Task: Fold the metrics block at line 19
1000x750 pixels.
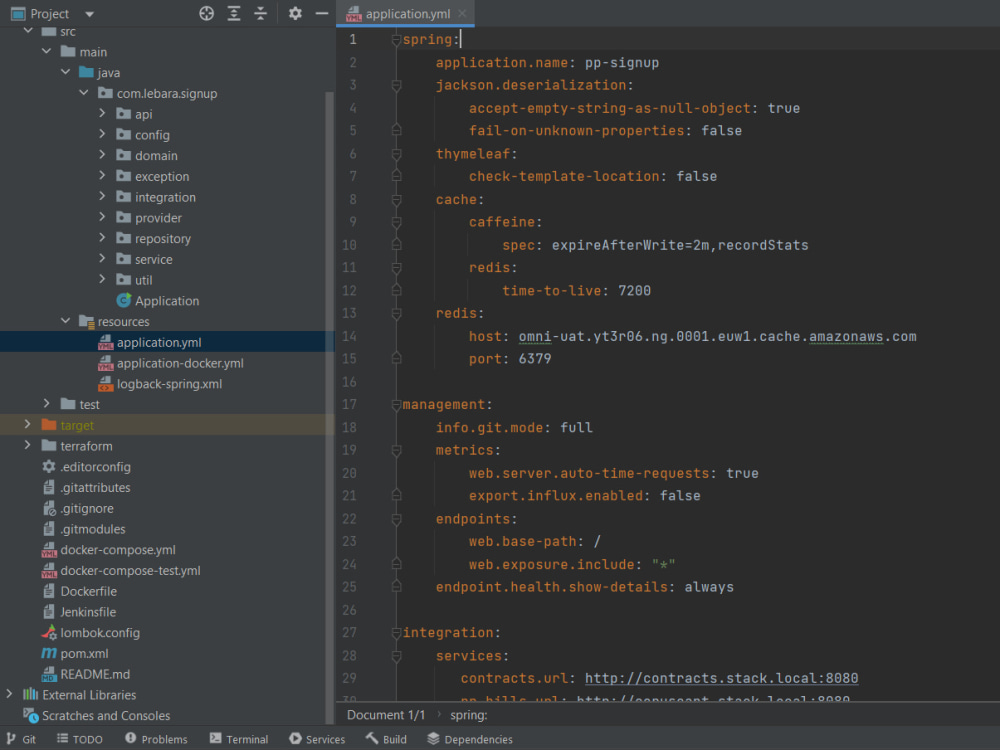Action: click(396, 450)
